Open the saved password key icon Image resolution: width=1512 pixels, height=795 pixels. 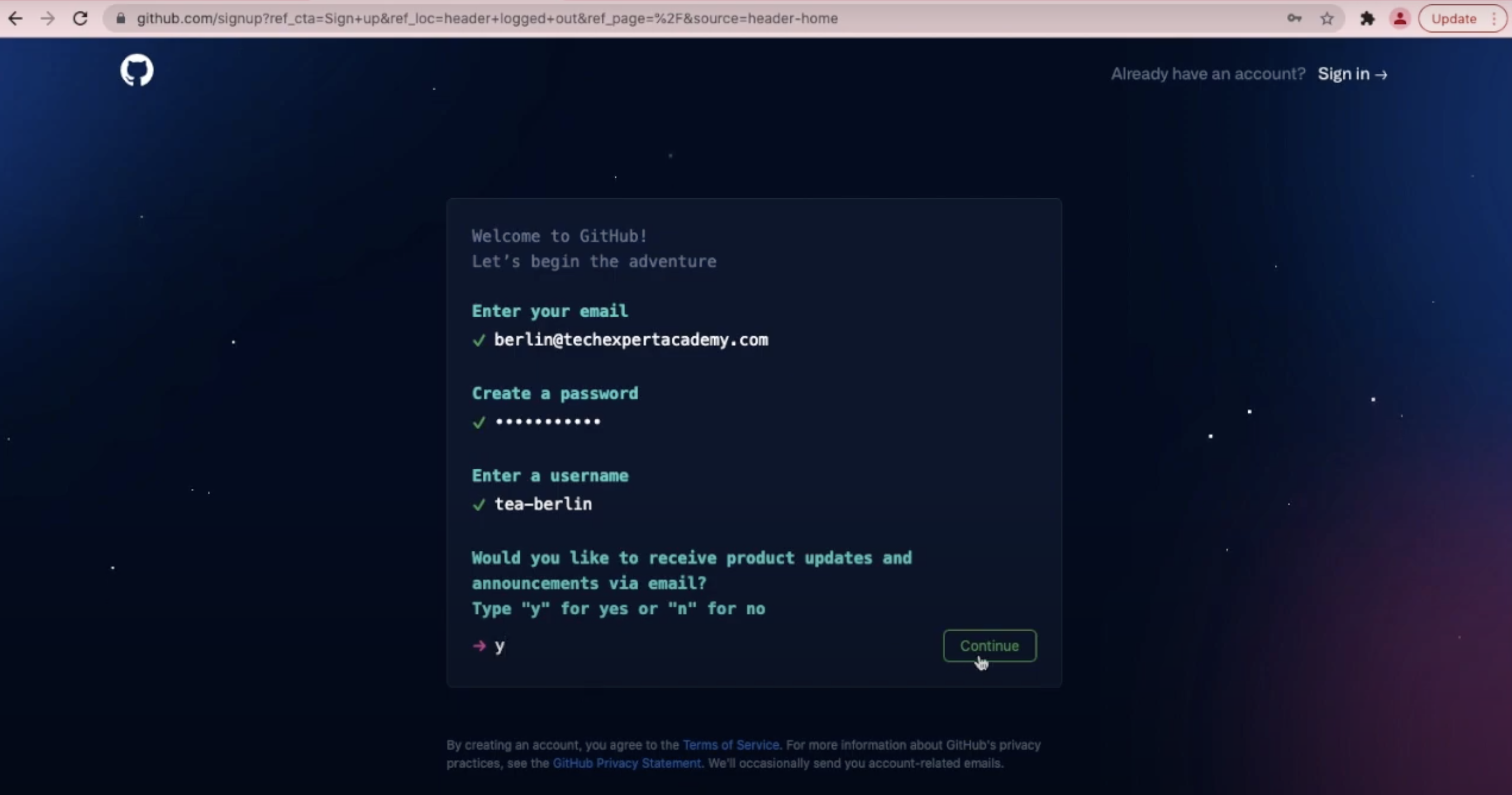[x=1294, y=19]
